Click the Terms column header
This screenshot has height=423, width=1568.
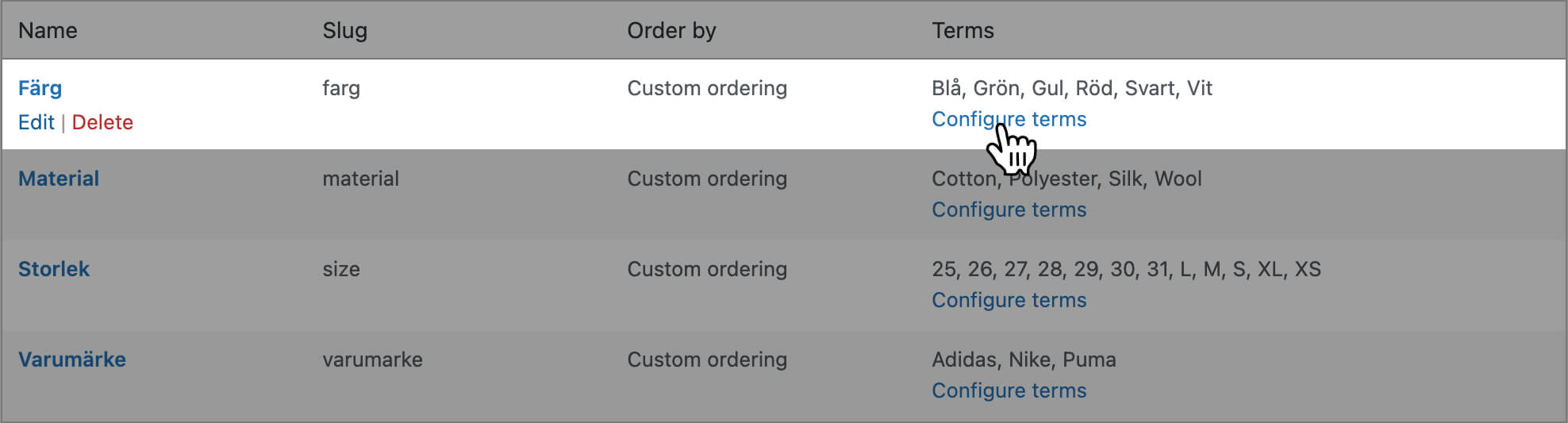click(x=963, y=30)
